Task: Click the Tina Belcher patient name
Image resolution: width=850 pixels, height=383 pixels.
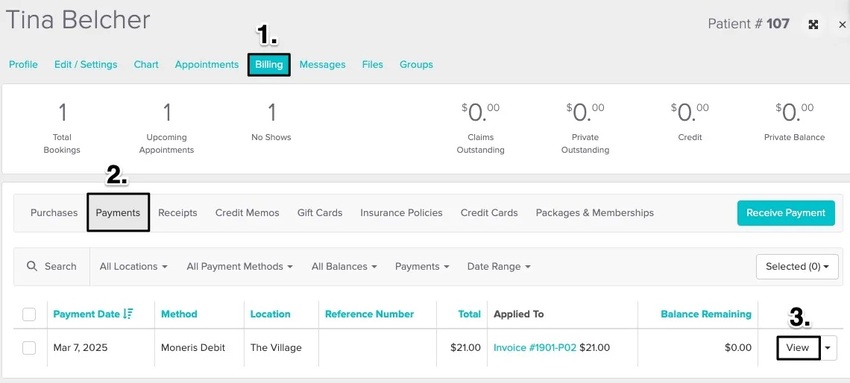Action: [x=78, y=21]
